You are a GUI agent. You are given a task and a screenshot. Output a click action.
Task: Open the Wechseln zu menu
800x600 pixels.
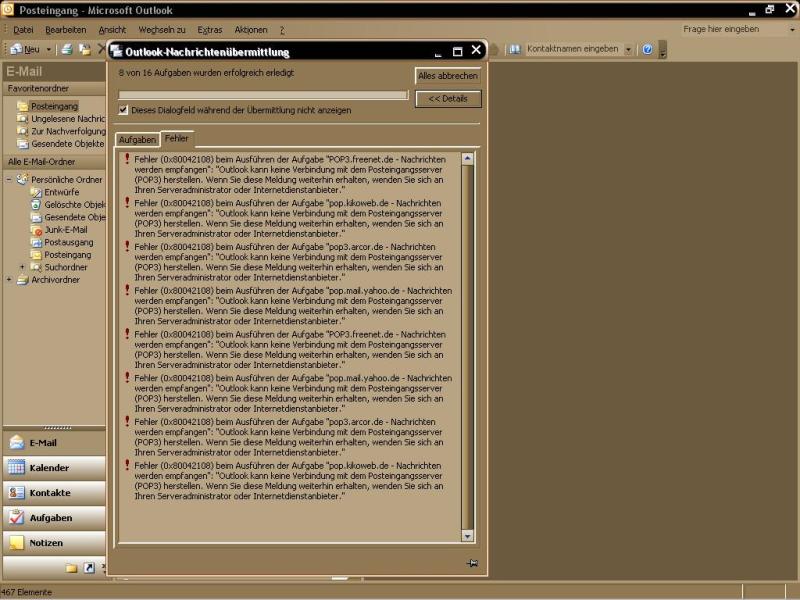coord(162,30)
